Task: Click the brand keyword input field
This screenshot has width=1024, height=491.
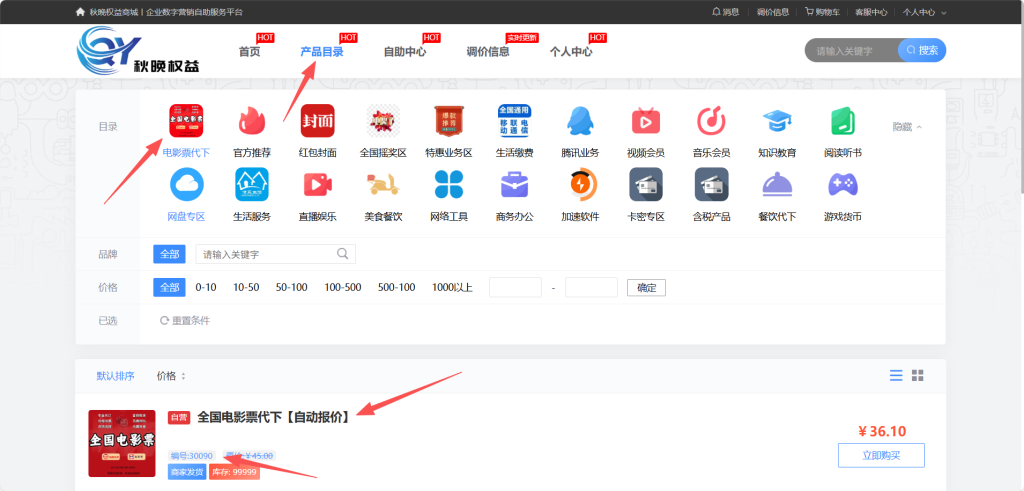Action: tap(268, 254)
